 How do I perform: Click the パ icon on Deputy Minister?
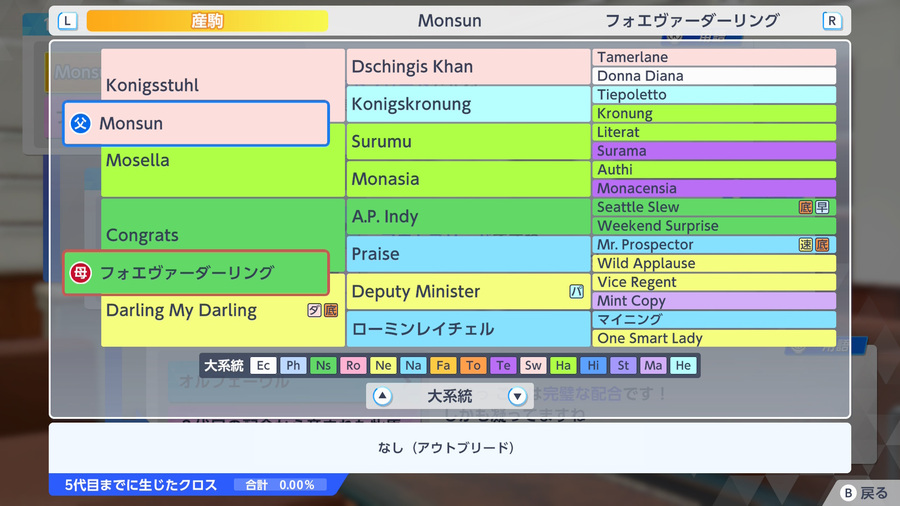point(576,291)
